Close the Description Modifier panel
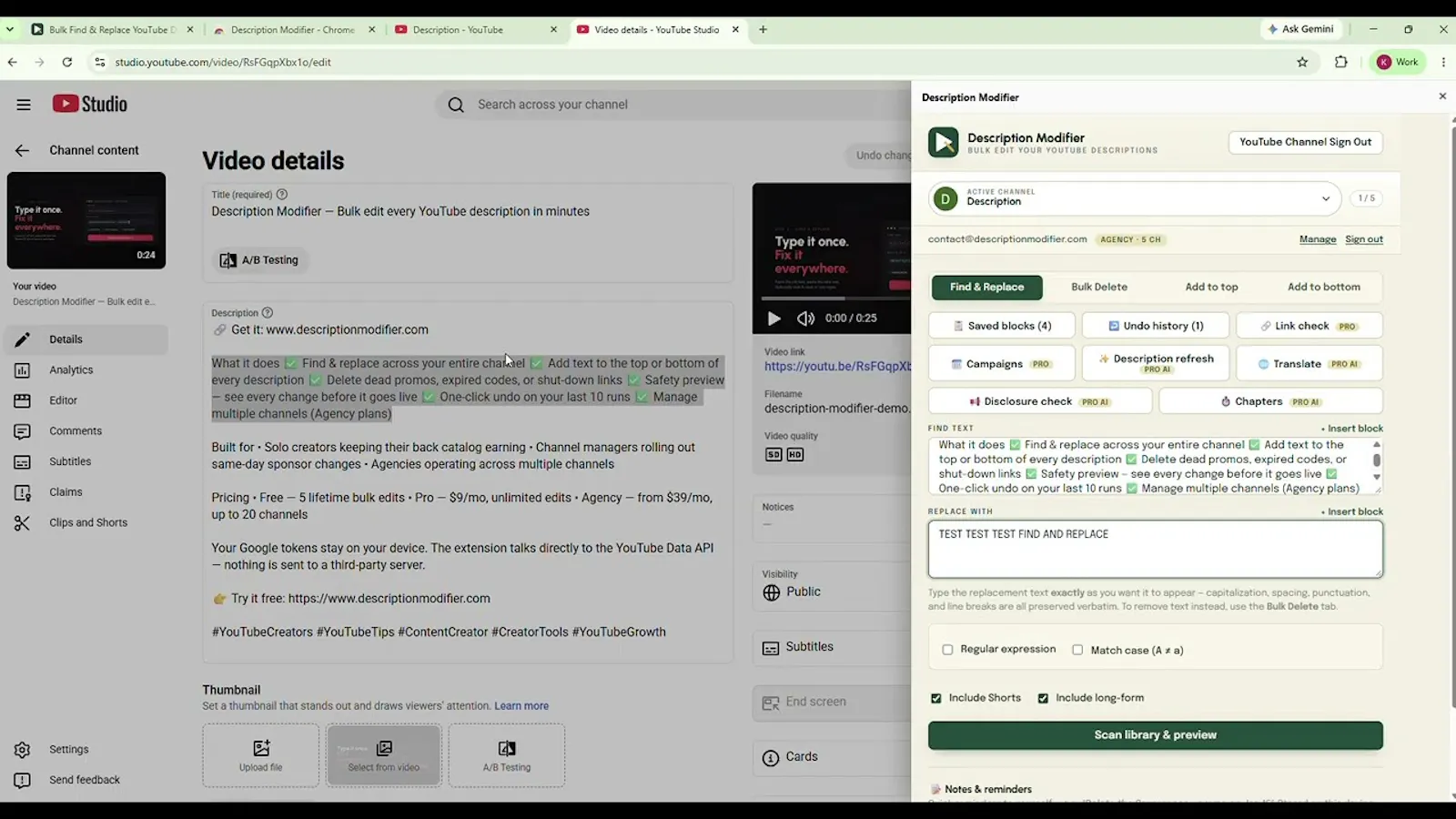The width and height of the screenshot is (1456, 819). click(1442, 96)
